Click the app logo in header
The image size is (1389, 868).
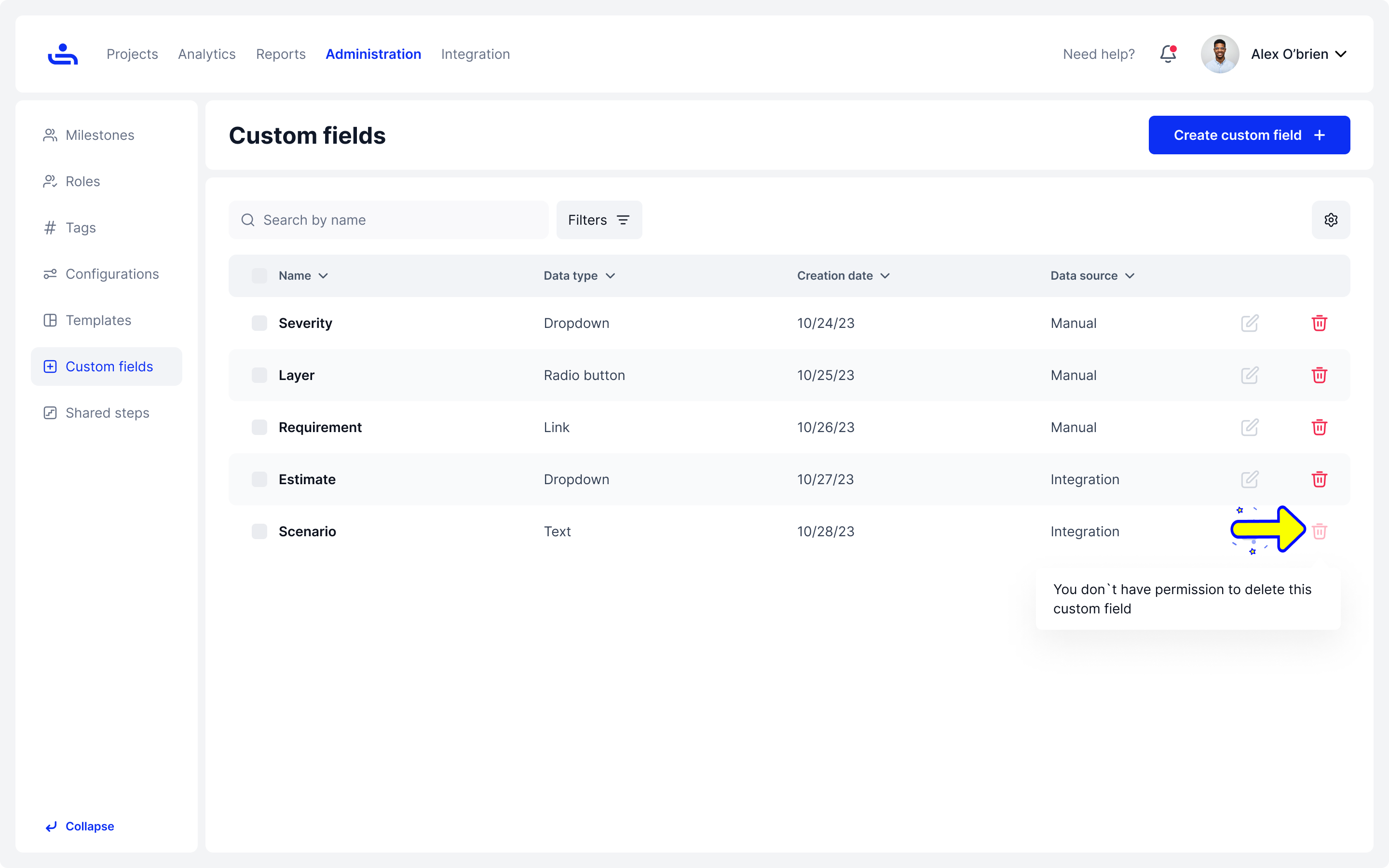[x=63, y=54]
